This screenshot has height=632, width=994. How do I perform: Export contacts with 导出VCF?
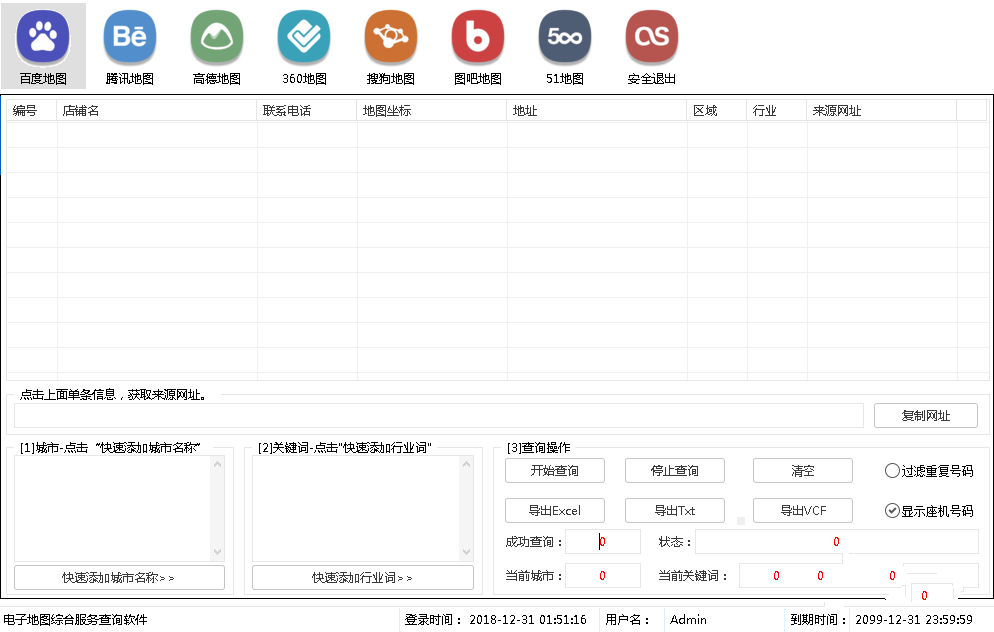[x=803, y=511]
